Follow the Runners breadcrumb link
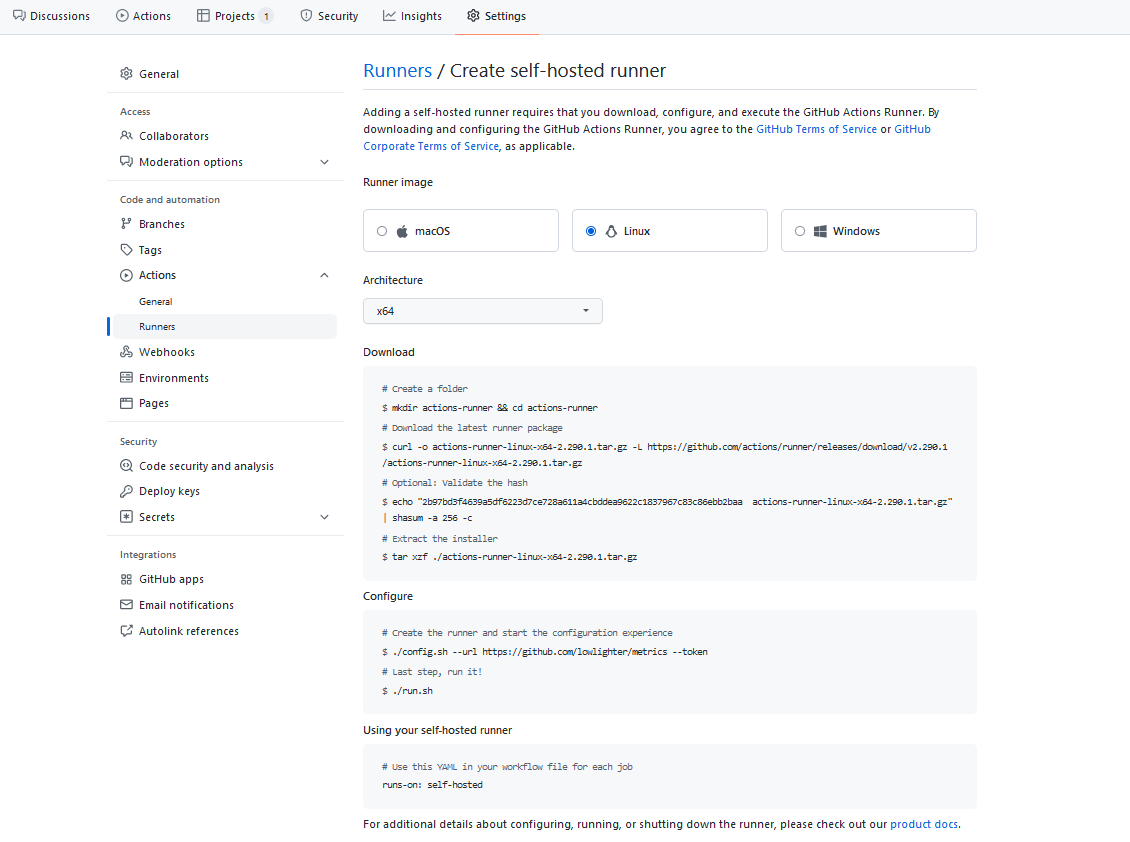This screenshot has width=1130, height=842. [x=397, y=70]
